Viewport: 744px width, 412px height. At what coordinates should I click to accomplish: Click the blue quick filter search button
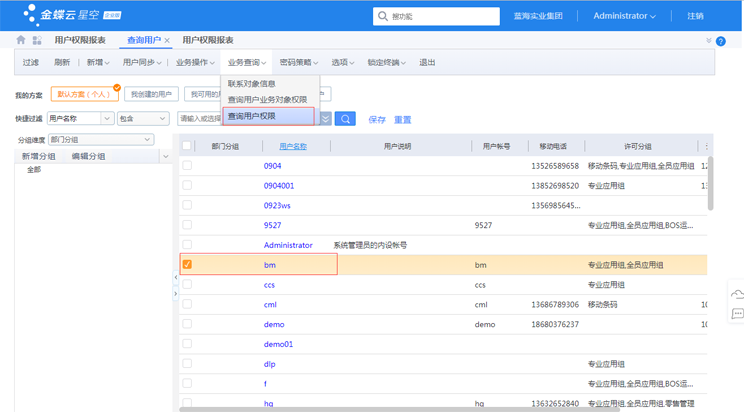[x=345, y=119]
